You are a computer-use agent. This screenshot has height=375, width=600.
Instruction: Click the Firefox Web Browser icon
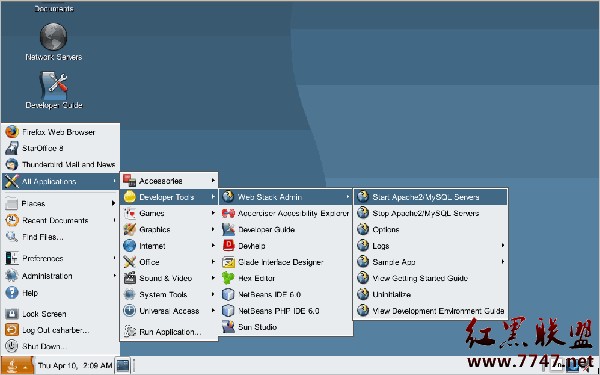[11, 132]
